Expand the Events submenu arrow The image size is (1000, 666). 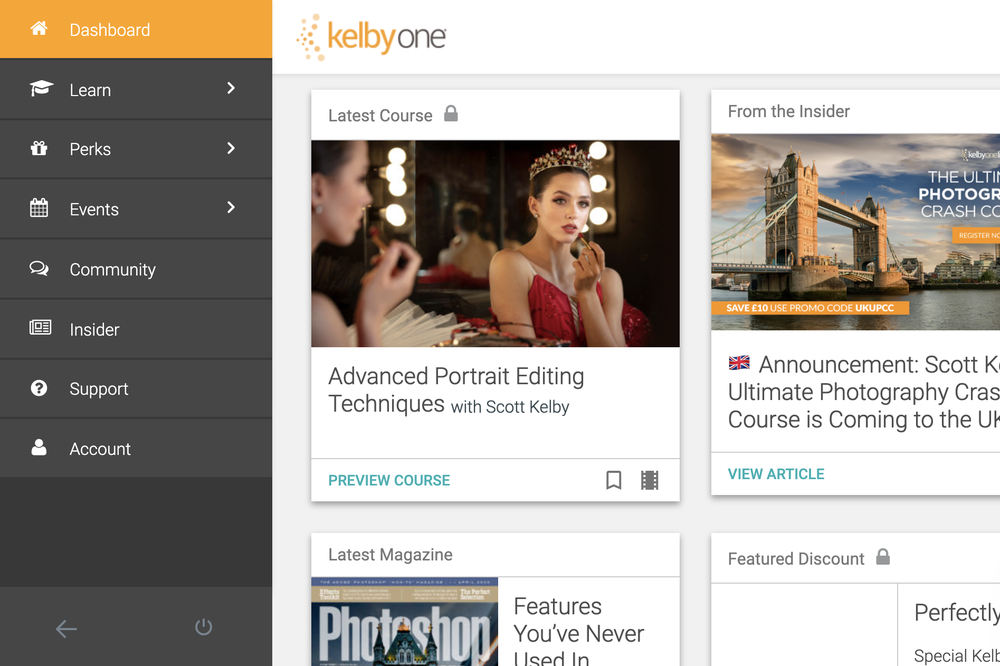pos(231,208)
